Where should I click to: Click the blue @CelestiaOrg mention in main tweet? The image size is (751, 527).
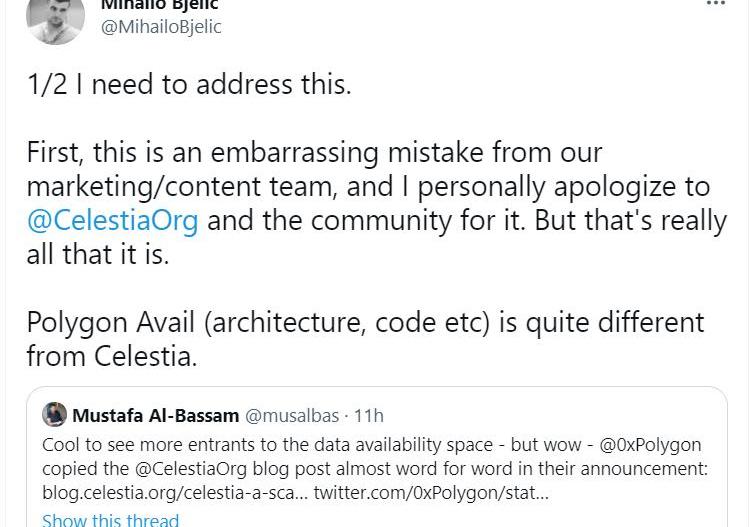[x=112, y=220]
